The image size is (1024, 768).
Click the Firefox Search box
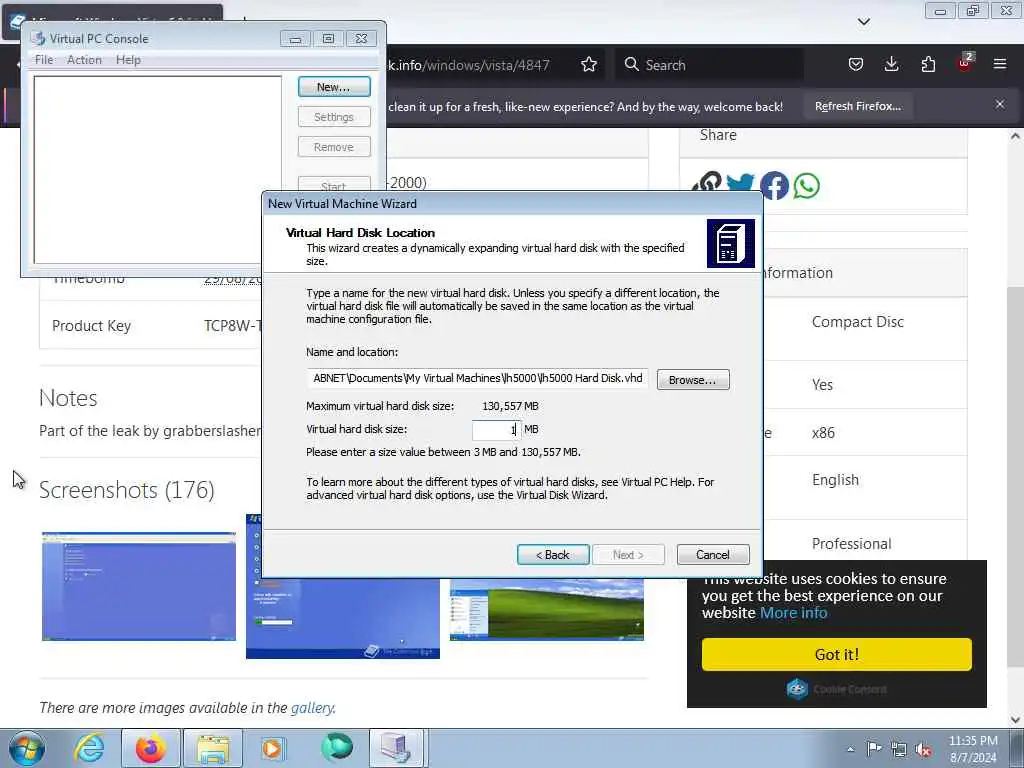point(710,65)
